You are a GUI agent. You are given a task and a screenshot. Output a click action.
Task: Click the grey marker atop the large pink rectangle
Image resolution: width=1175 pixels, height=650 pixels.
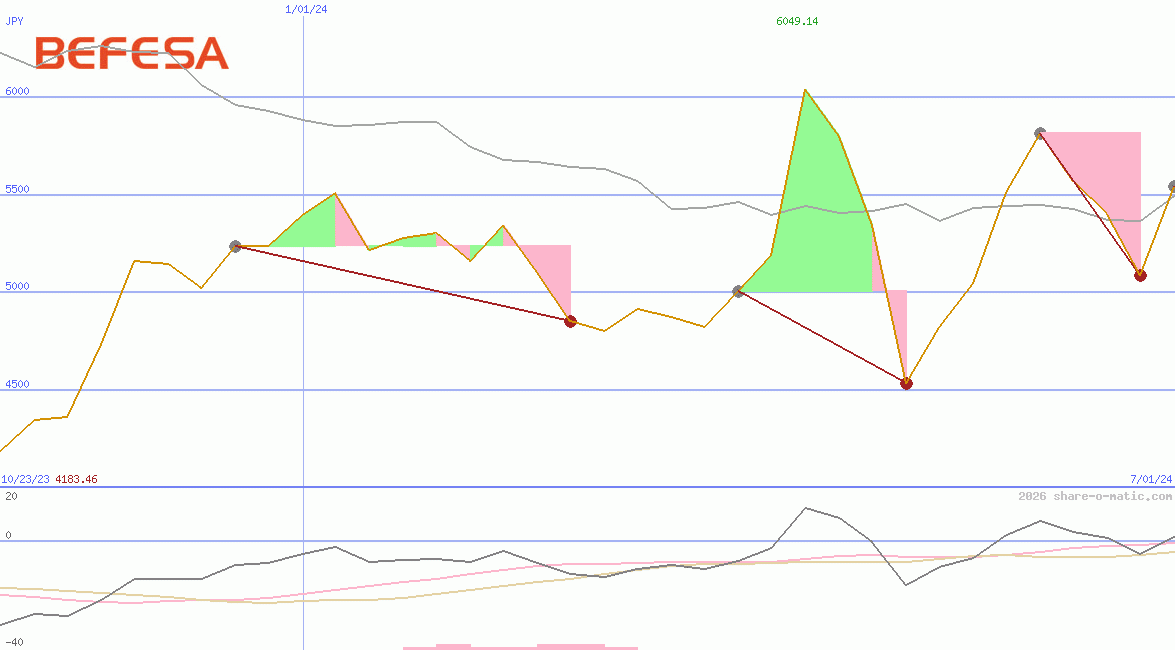(1040, 133)
